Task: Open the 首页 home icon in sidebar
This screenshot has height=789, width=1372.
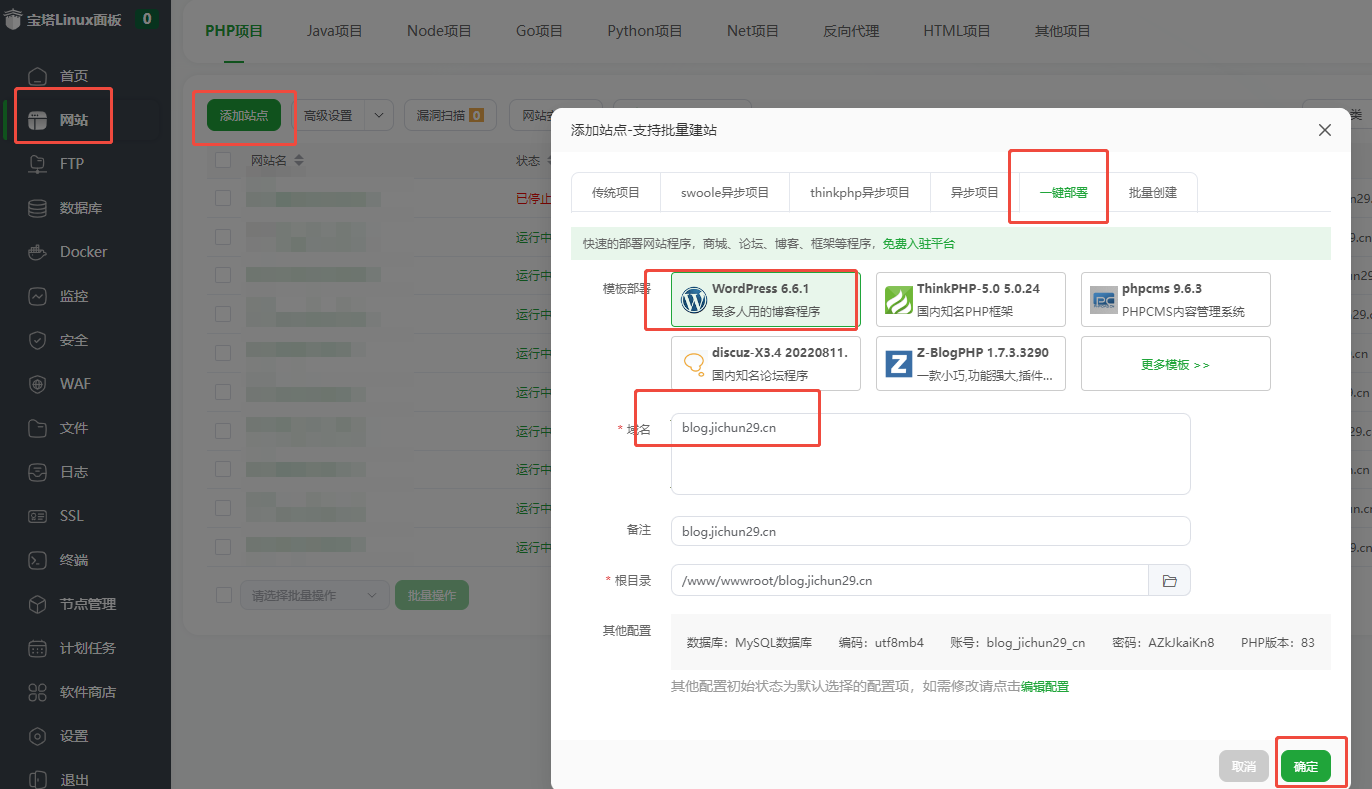Action: pos(37,76)
